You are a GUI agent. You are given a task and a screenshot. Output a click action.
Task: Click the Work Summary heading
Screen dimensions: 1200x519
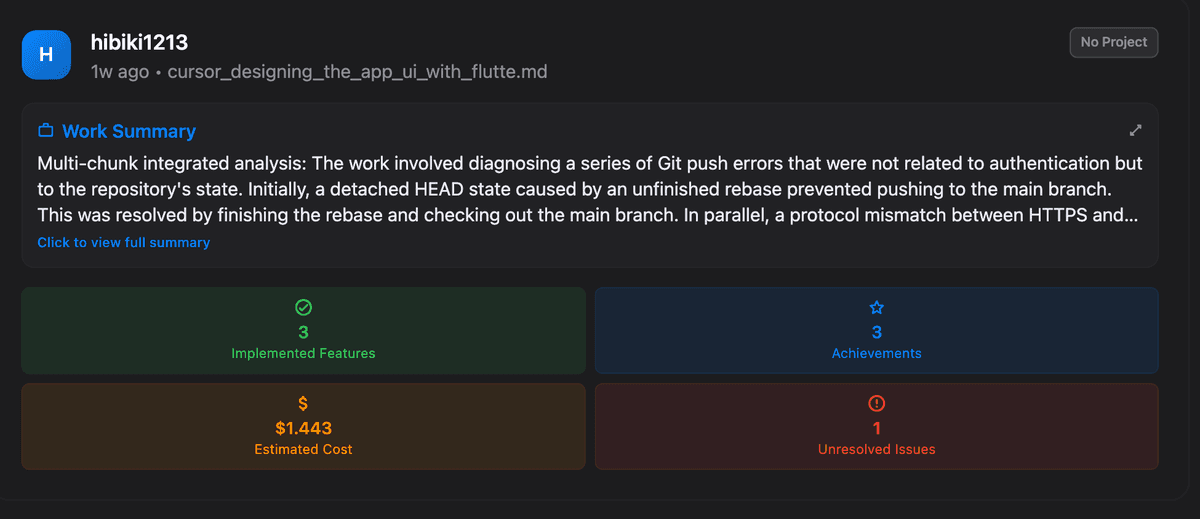129,131
